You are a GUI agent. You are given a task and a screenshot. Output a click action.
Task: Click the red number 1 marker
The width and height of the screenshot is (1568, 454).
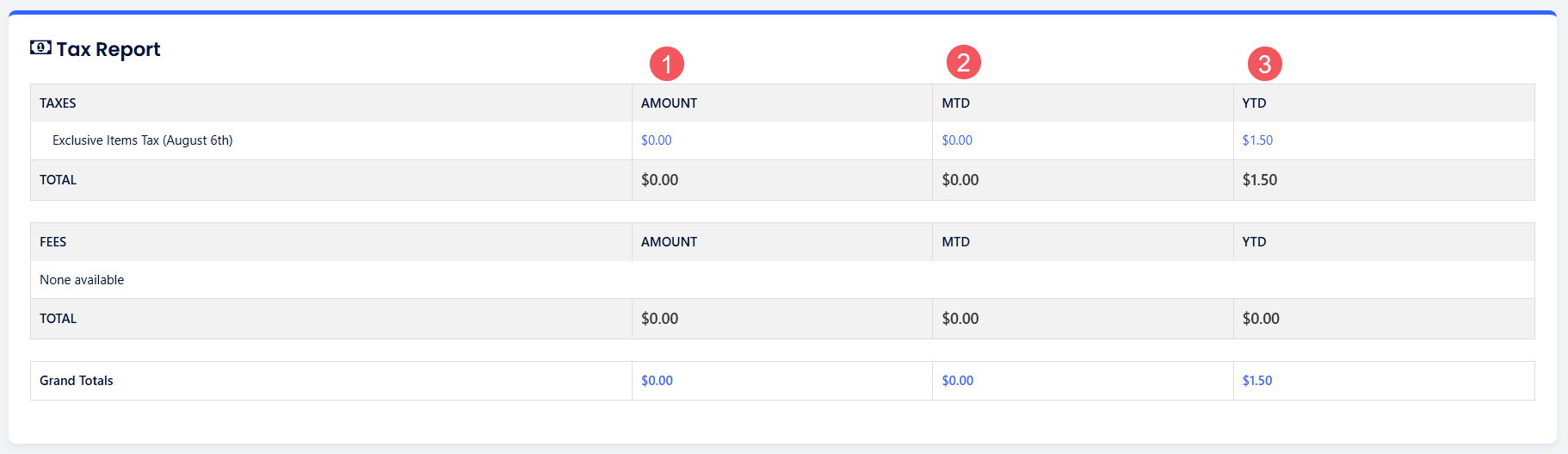tap(667, 64)
